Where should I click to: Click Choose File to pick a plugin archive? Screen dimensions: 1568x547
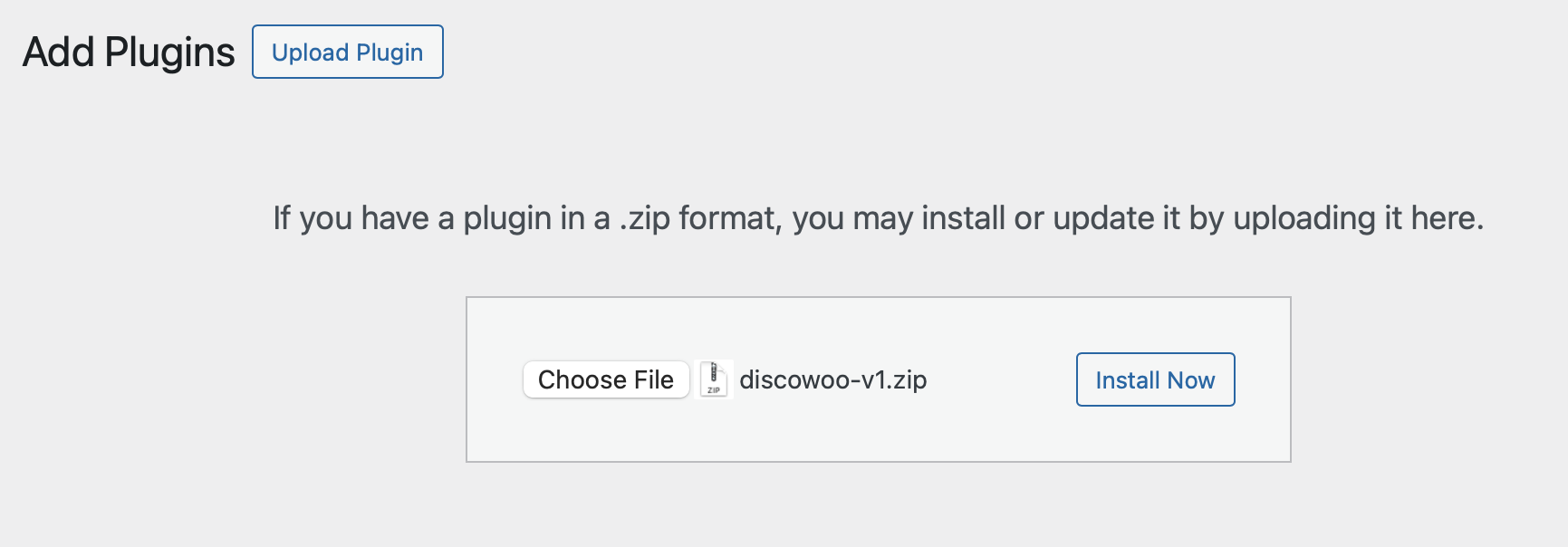tap(605, 379)
